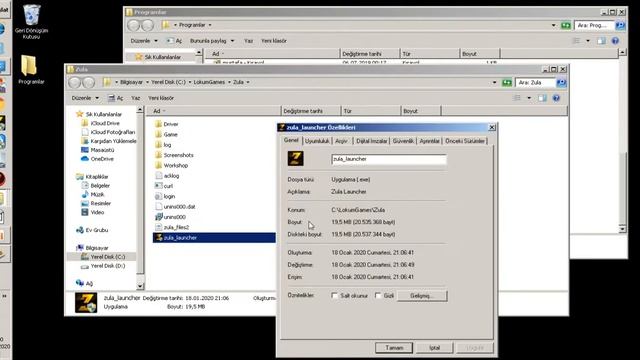This screenshot has height=360, width=640.
Task: Click the help icon in the Programlar window
Action: [x=615, y=41]
